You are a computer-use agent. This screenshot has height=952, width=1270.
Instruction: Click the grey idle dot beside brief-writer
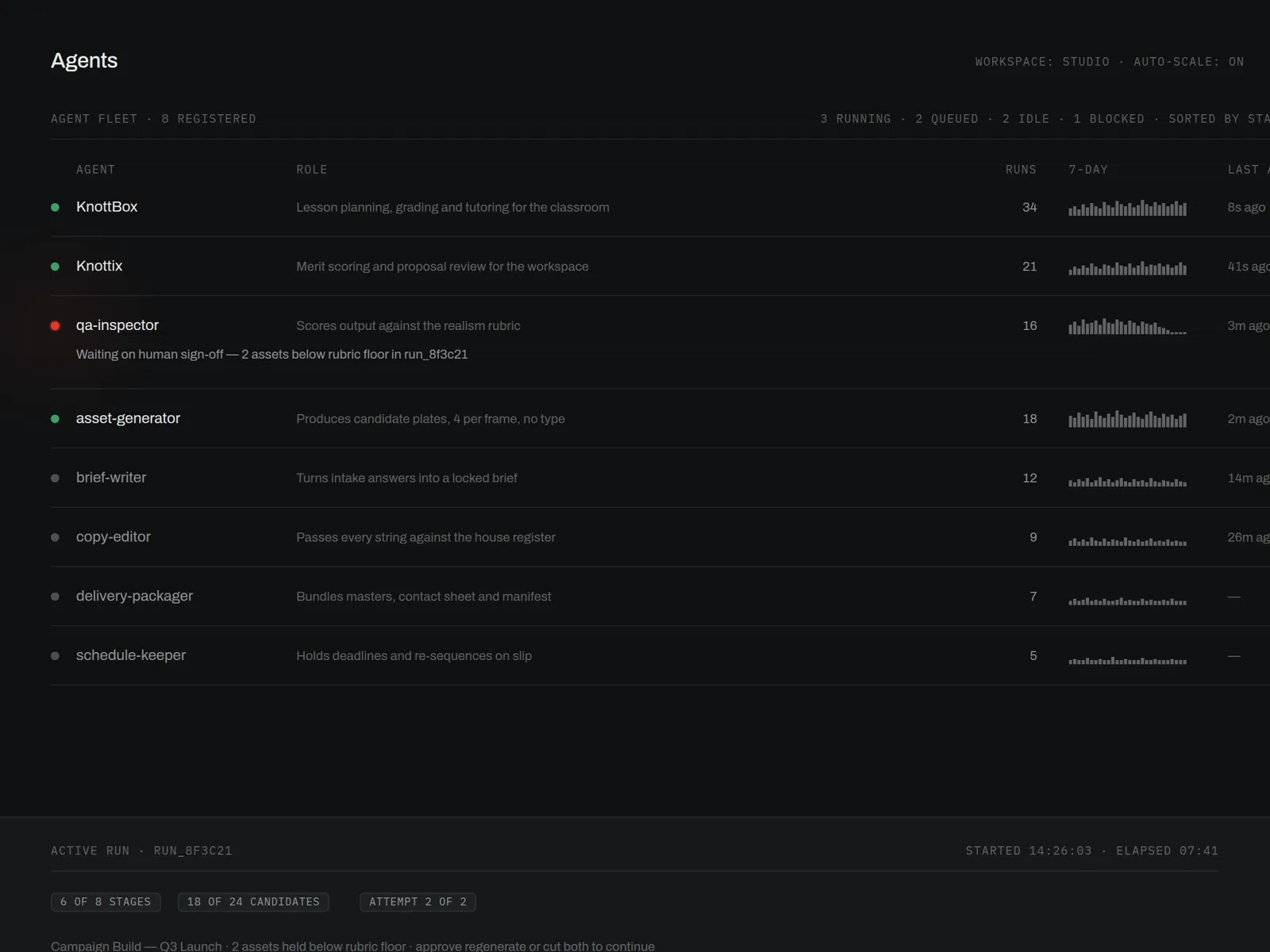tap(55, 478)
